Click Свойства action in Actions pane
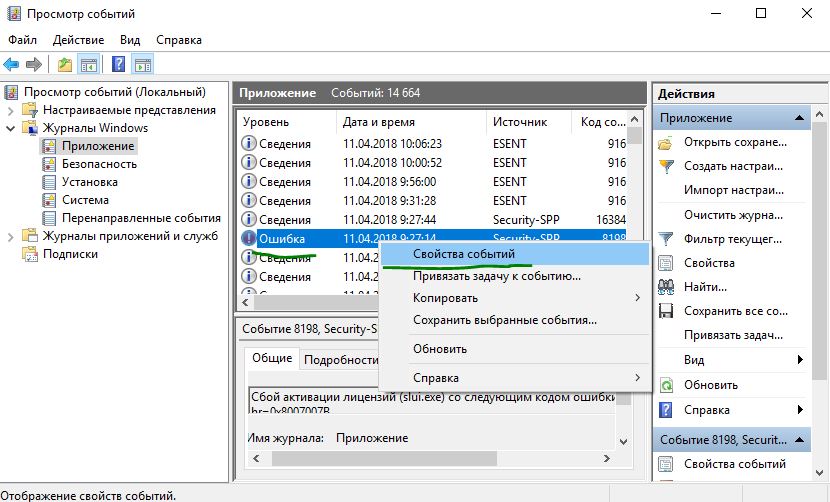830x502 pixels. click(709, 263)
